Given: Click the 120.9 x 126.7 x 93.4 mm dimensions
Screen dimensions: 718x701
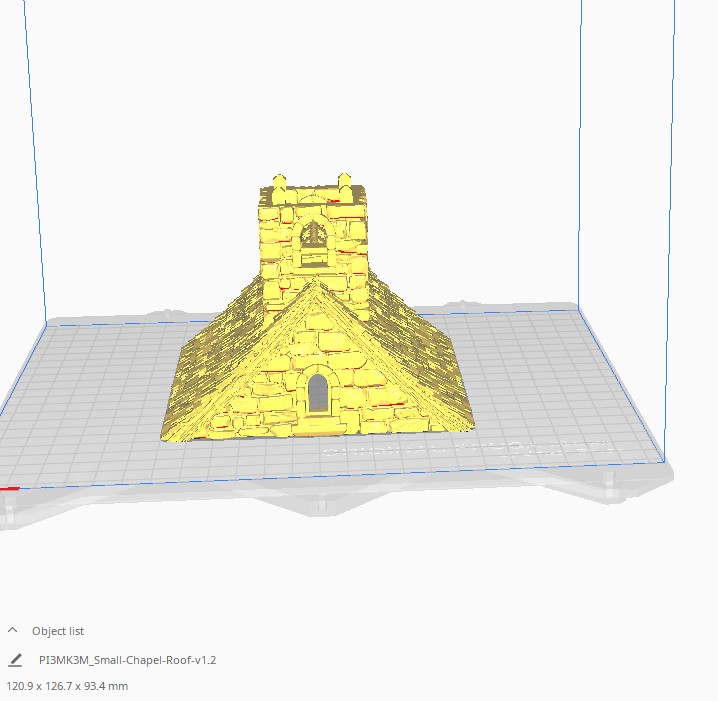Looking at the screenshot, I should 67,686.
